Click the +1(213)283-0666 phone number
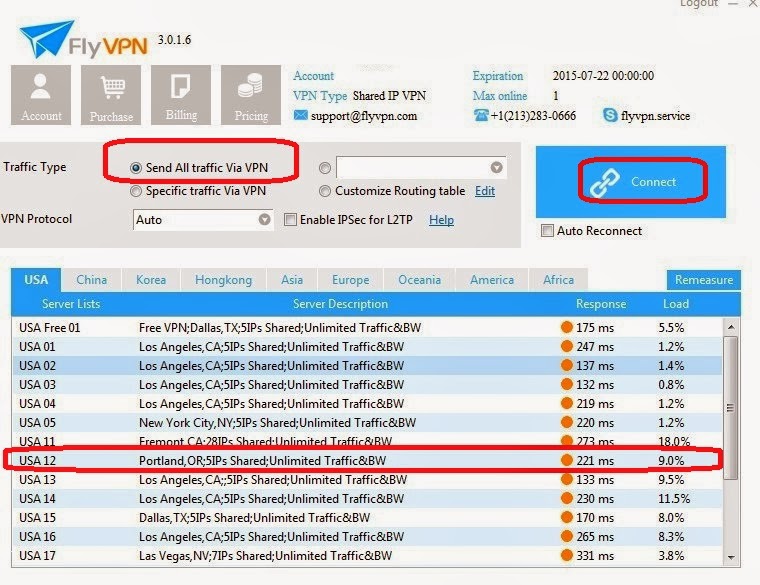This screenshot has width=760, height=585. point(533,116)
